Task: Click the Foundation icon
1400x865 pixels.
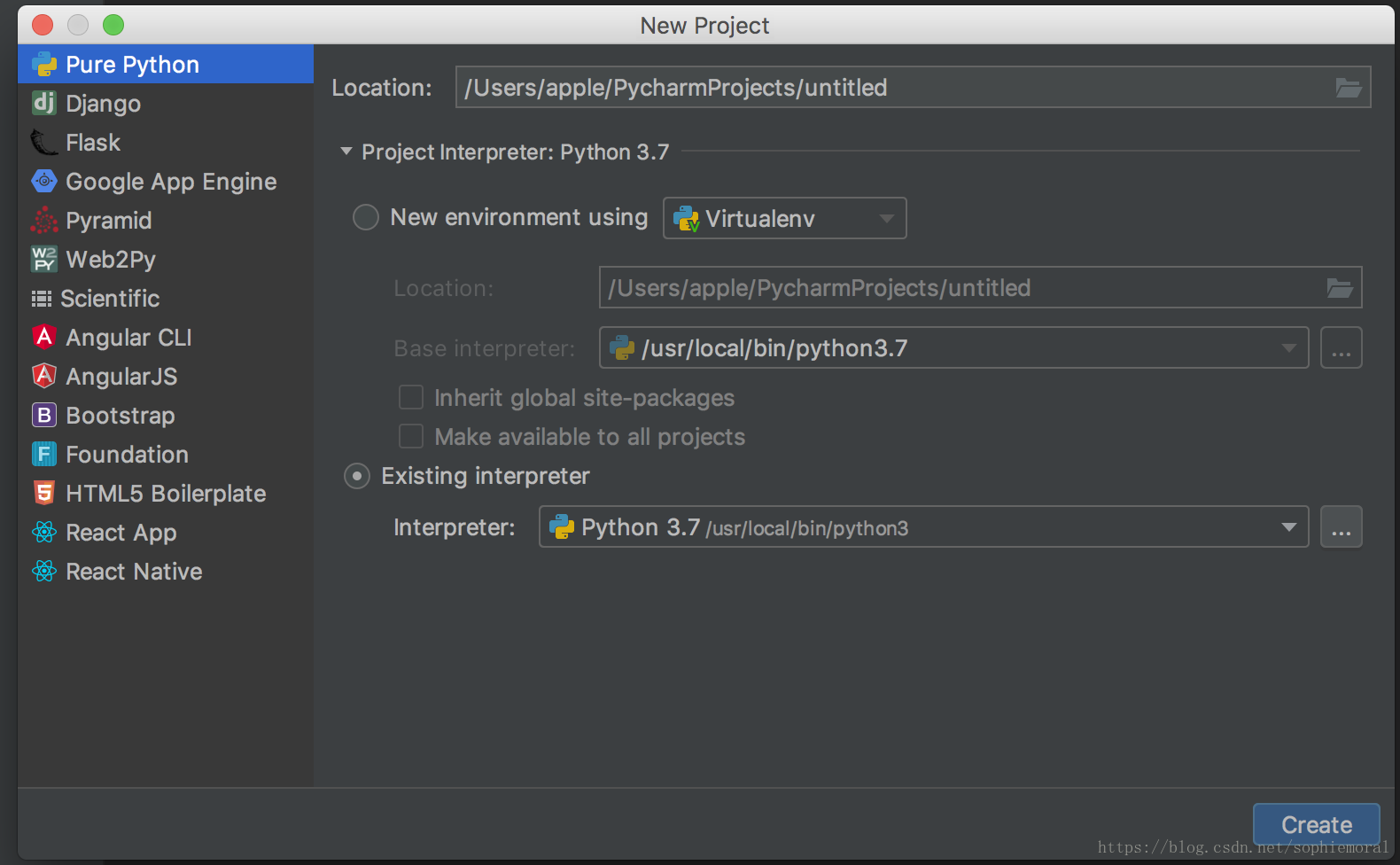Action: click(44, 454)
